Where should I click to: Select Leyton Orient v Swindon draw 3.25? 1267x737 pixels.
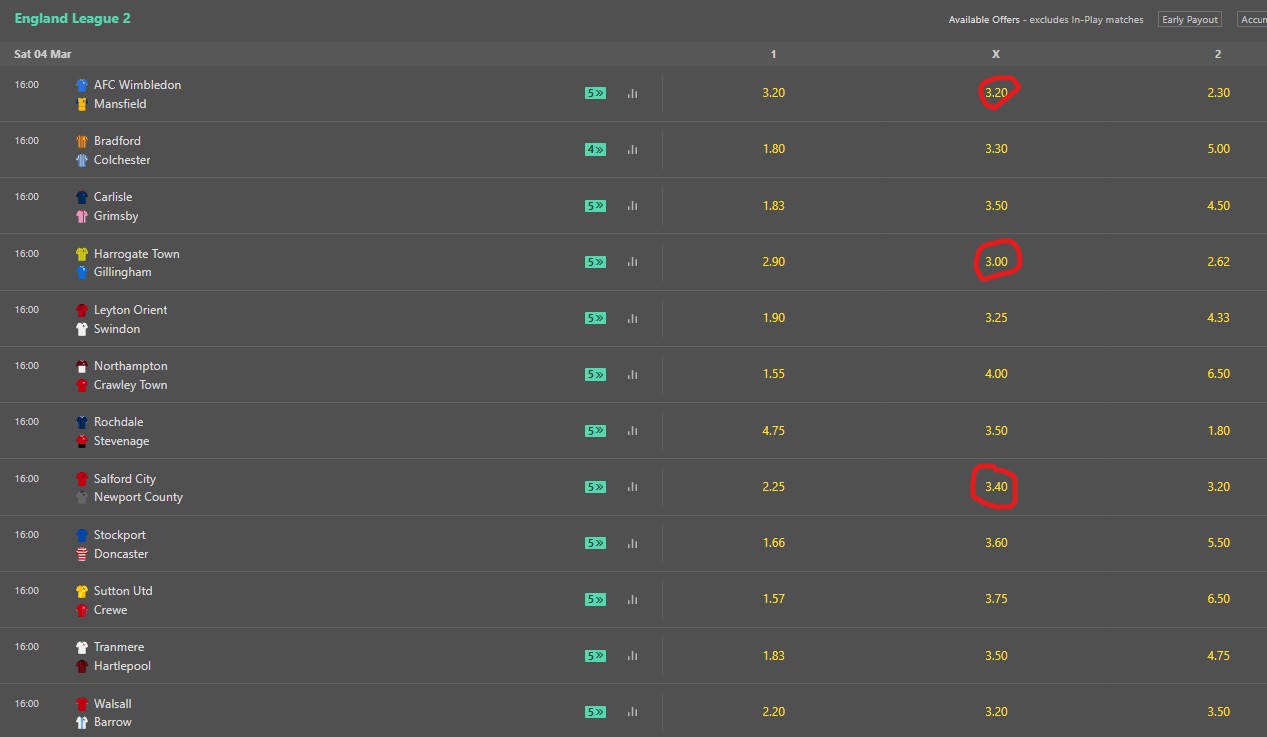click(x=996, y=318)
